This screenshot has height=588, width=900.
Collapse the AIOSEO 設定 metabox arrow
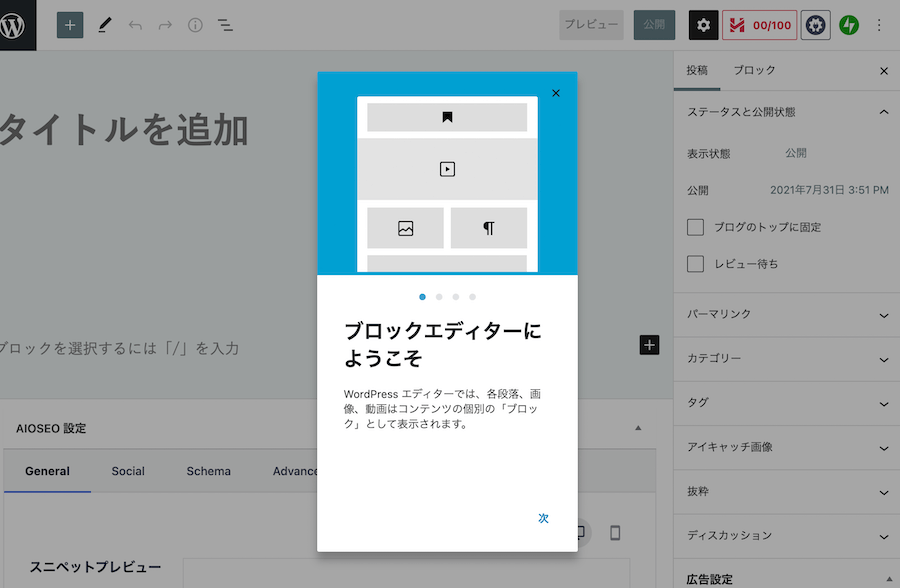coord(638,428)
